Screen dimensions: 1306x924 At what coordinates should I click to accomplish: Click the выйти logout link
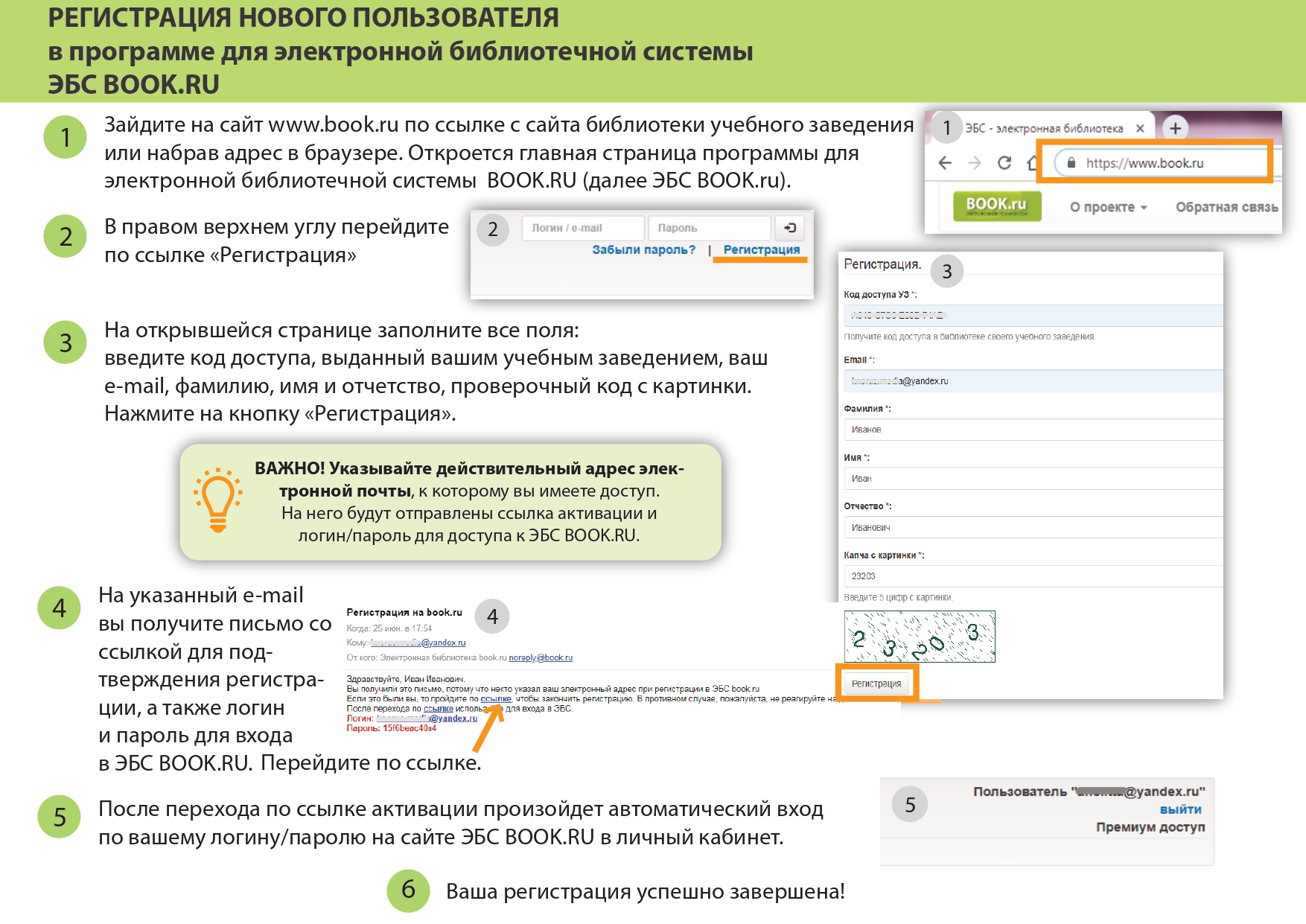[x=1180, y=809]
